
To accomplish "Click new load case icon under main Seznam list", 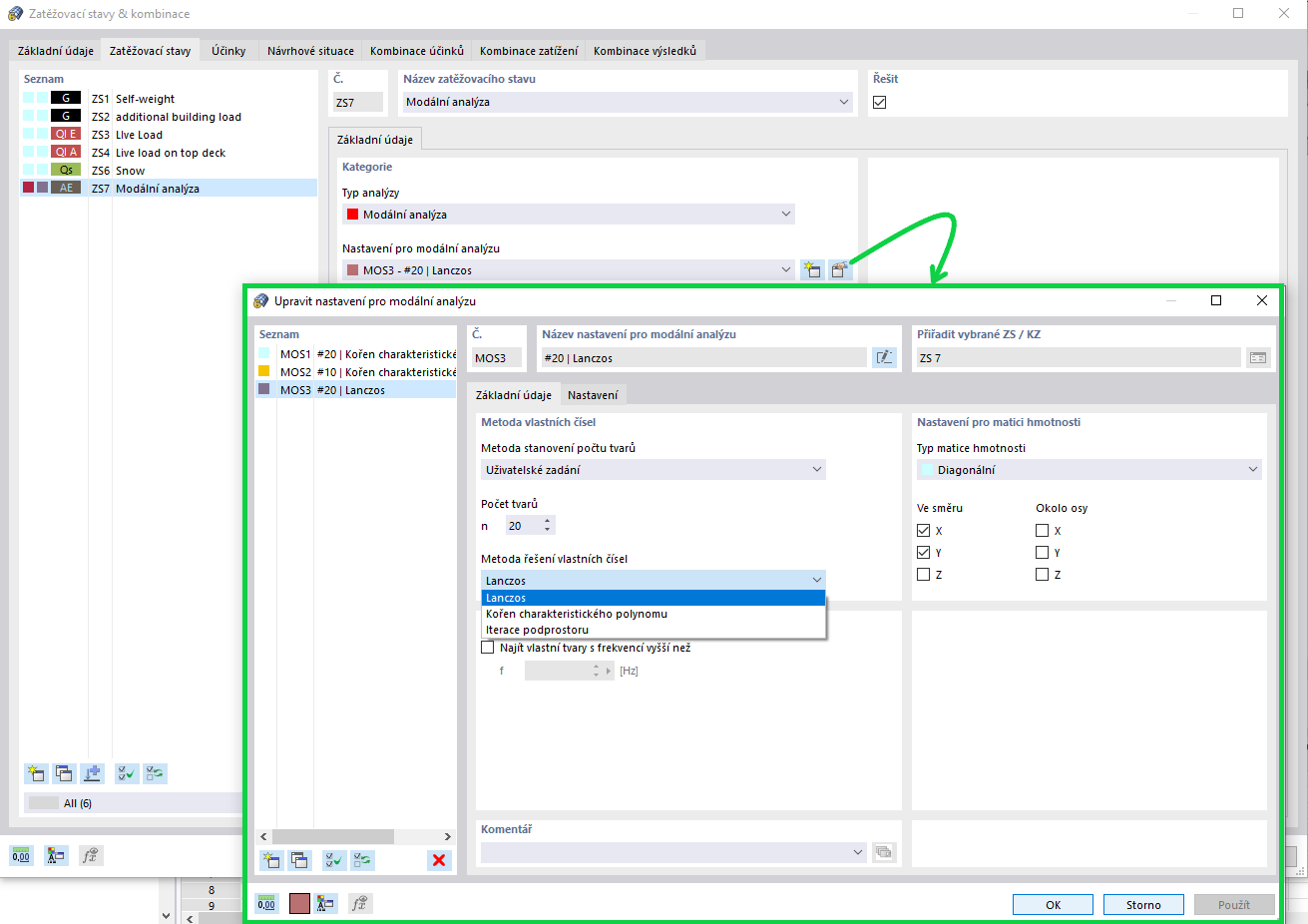I will pos(36,773).
